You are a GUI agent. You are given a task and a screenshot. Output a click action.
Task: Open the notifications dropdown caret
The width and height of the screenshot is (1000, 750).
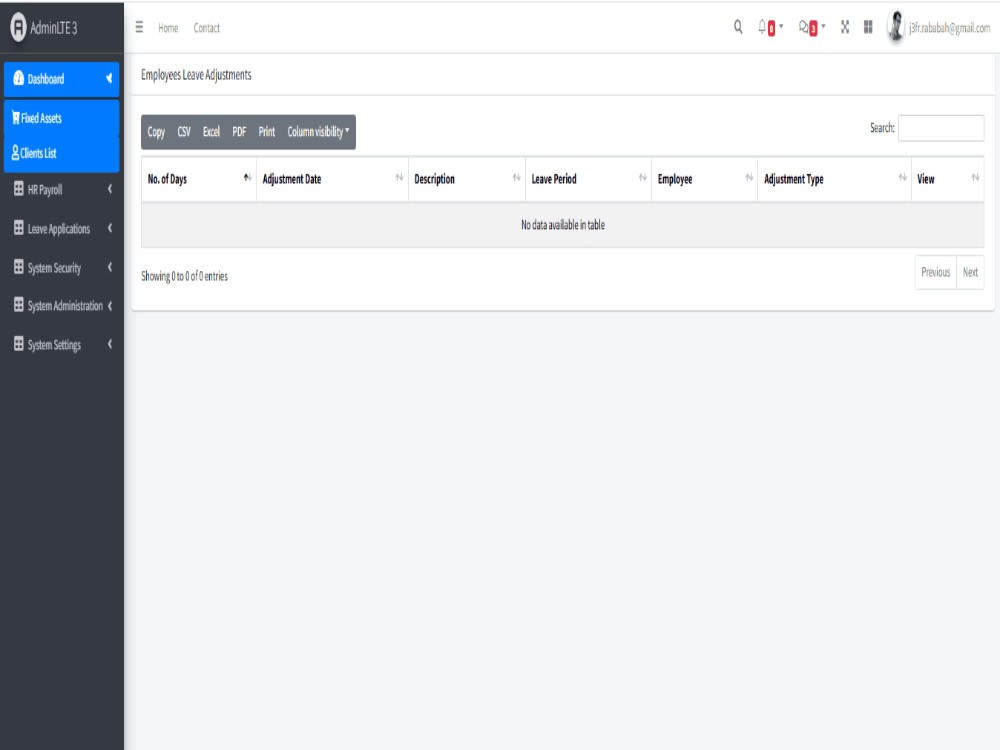click(781, 26)
